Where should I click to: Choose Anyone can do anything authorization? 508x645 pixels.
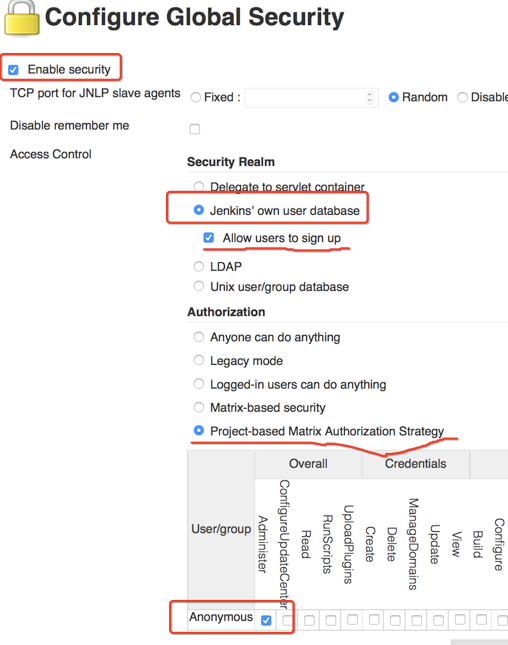pos(199,337)
